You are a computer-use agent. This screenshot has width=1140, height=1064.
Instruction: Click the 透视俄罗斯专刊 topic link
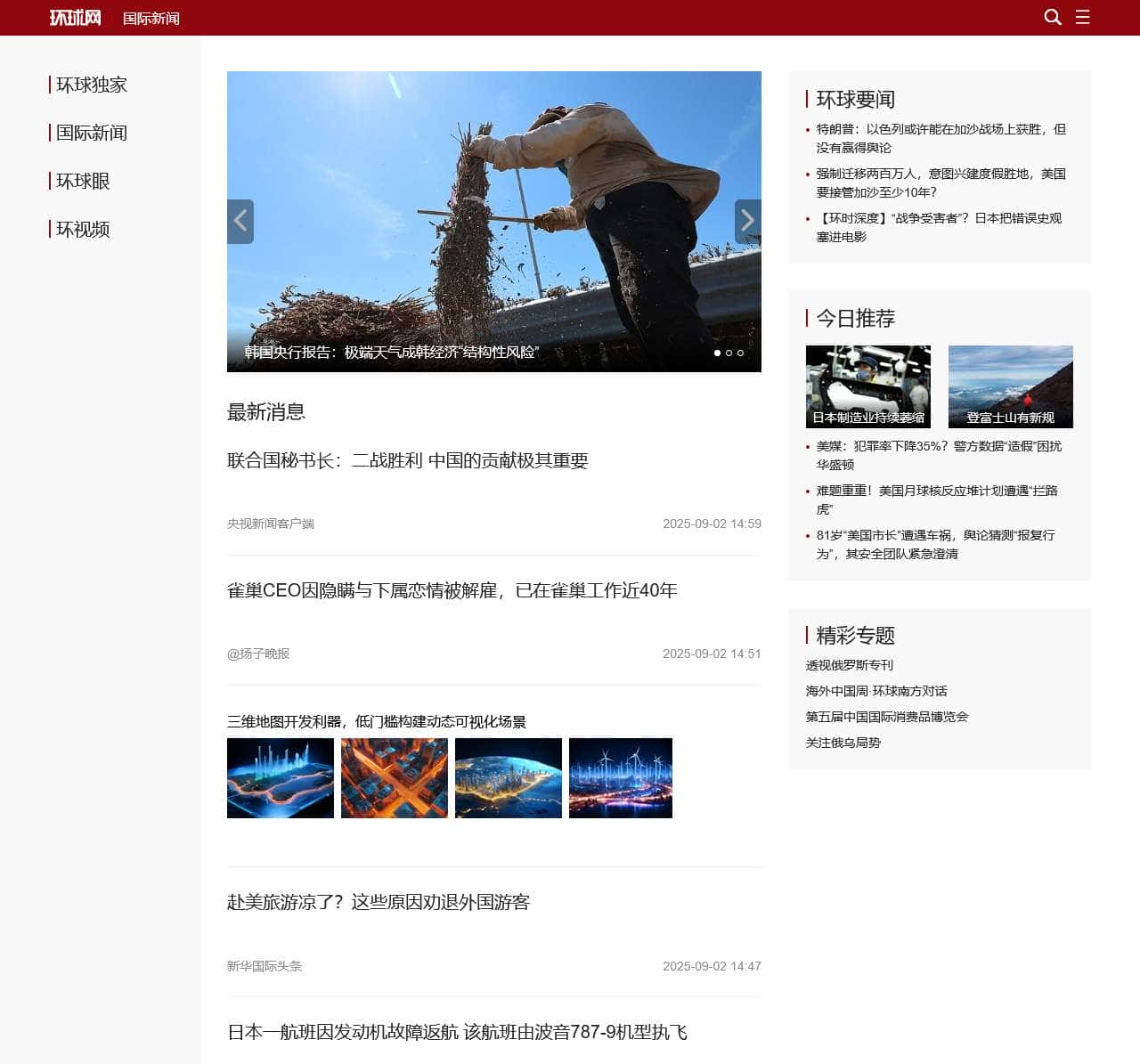tap(850, 665)
